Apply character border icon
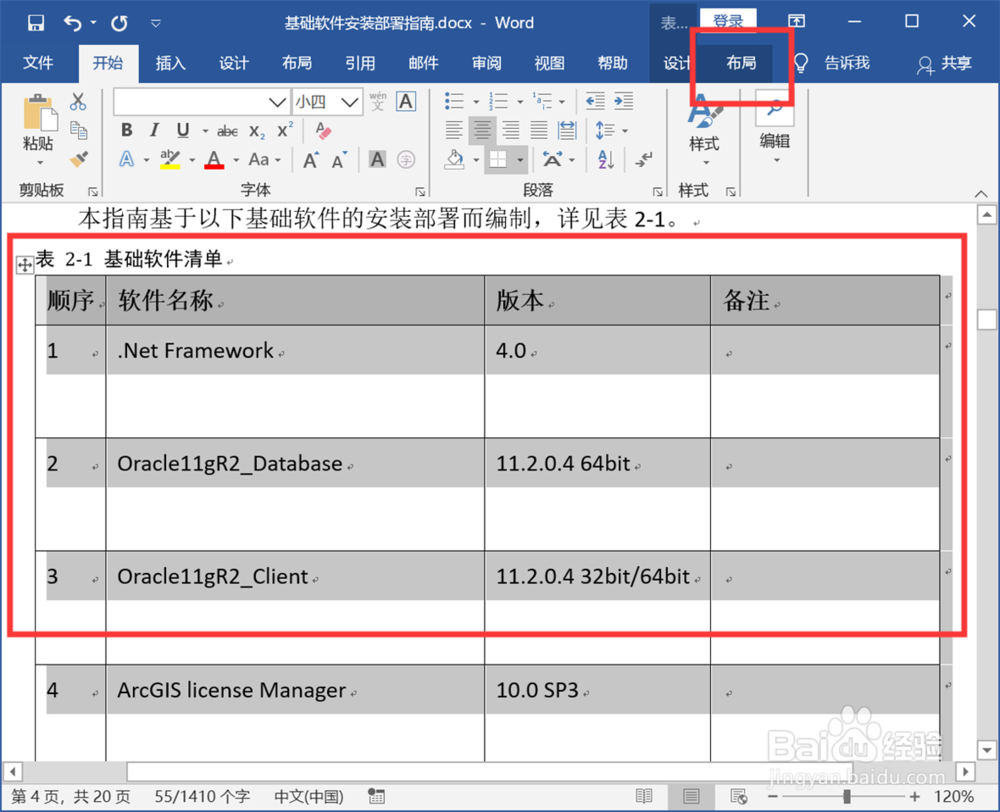Screen dimensions: 1000x812 406,101
